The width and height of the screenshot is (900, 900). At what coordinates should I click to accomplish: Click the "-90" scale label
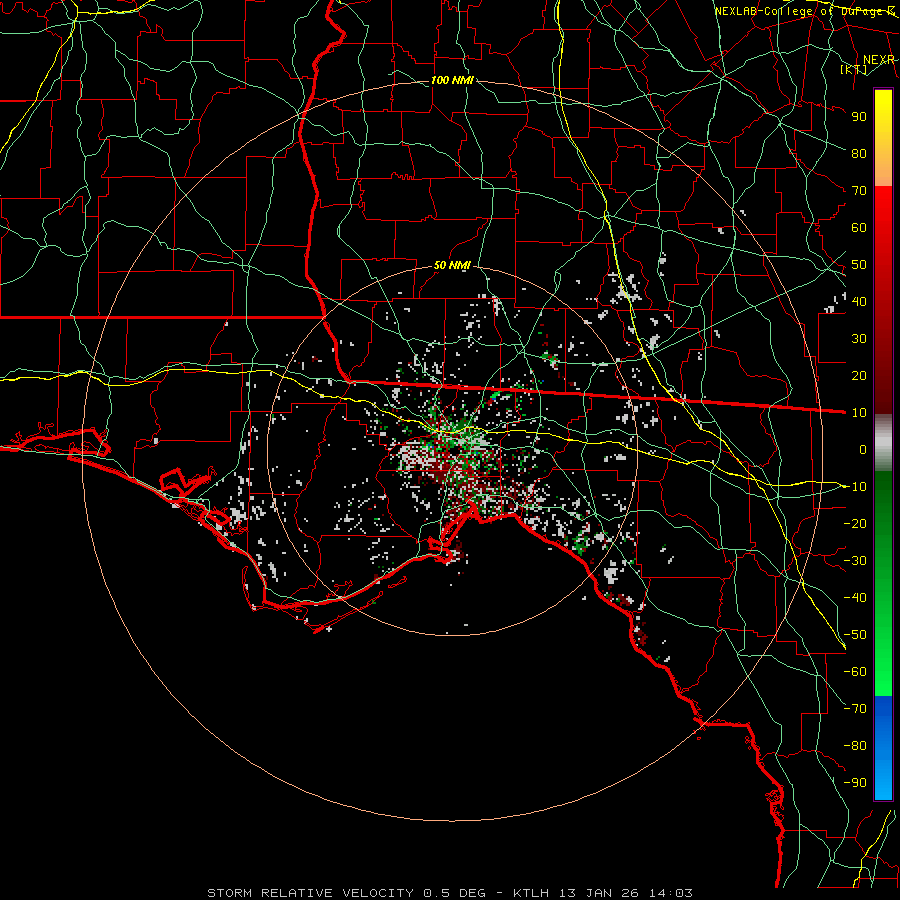(855, 783)
